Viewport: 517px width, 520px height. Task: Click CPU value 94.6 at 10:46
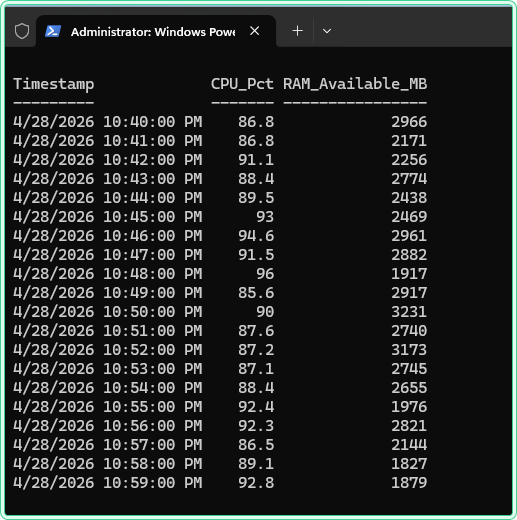click(x=256, y=236)
